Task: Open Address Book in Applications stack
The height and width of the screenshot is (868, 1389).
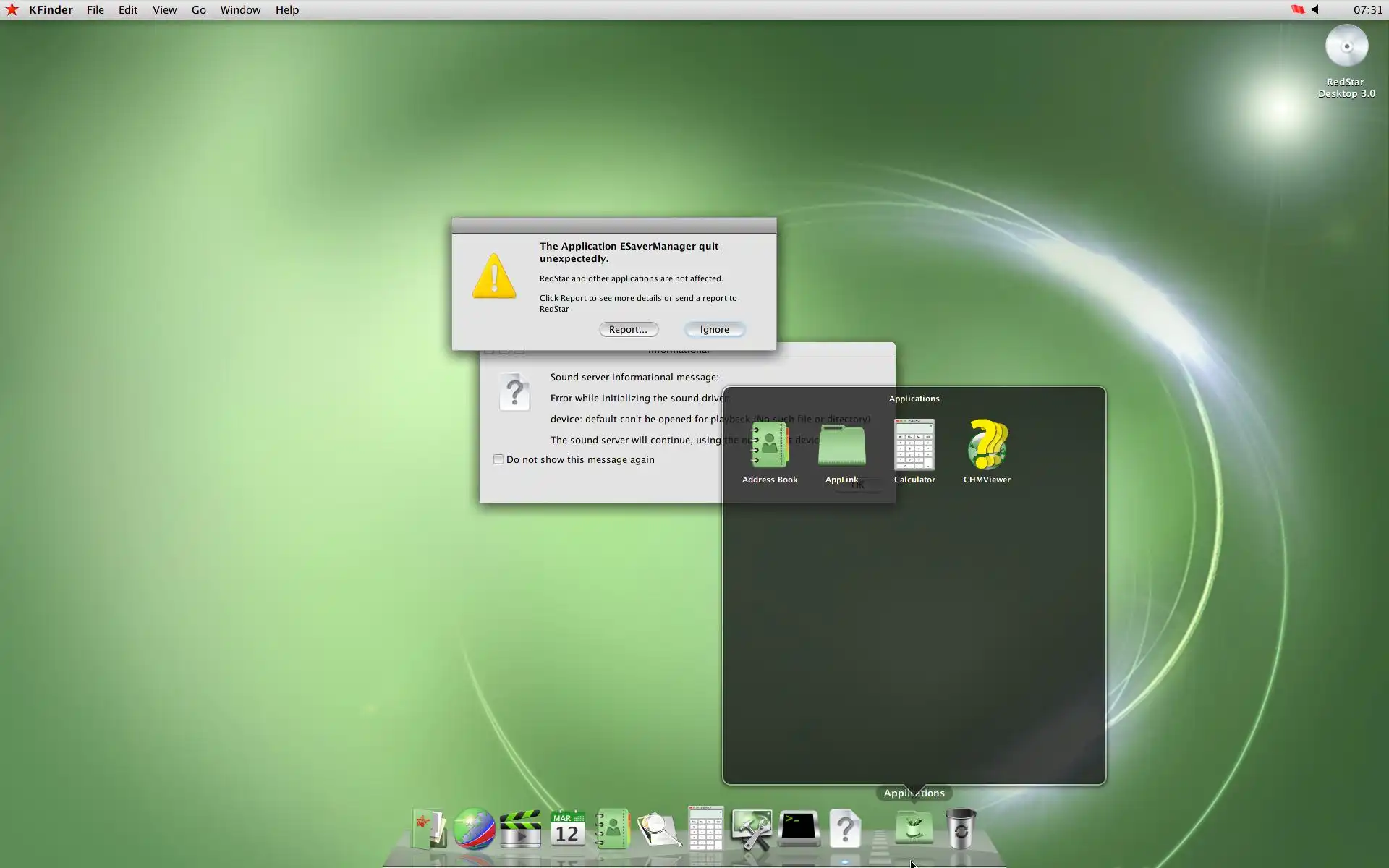Action: (770, 446)
